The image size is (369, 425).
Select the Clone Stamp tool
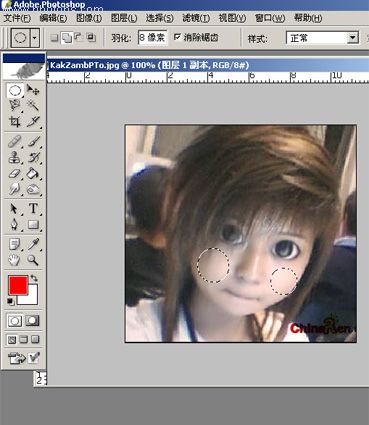click(15, 157)
